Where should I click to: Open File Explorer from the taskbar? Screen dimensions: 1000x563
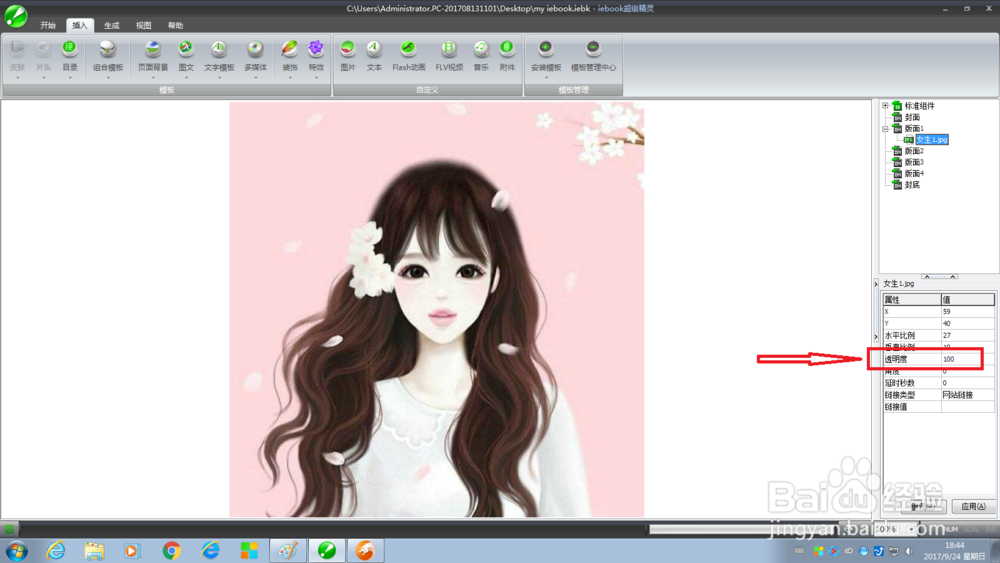tap(94, 551)
